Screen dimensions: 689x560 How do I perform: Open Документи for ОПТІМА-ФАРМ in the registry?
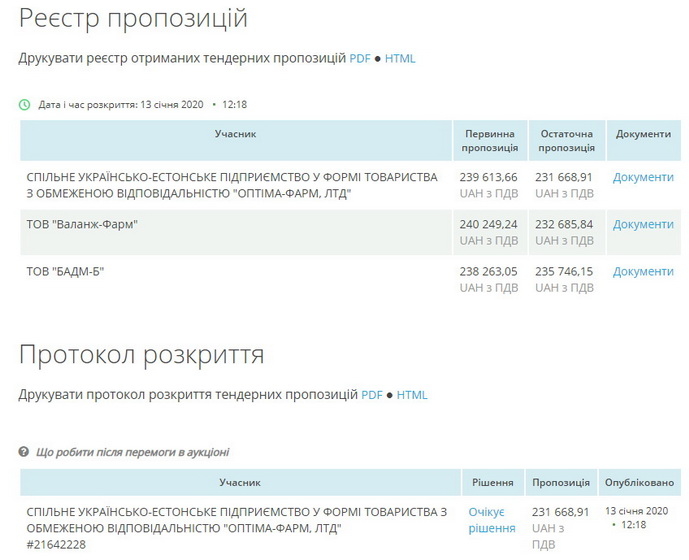coord(643,177)
